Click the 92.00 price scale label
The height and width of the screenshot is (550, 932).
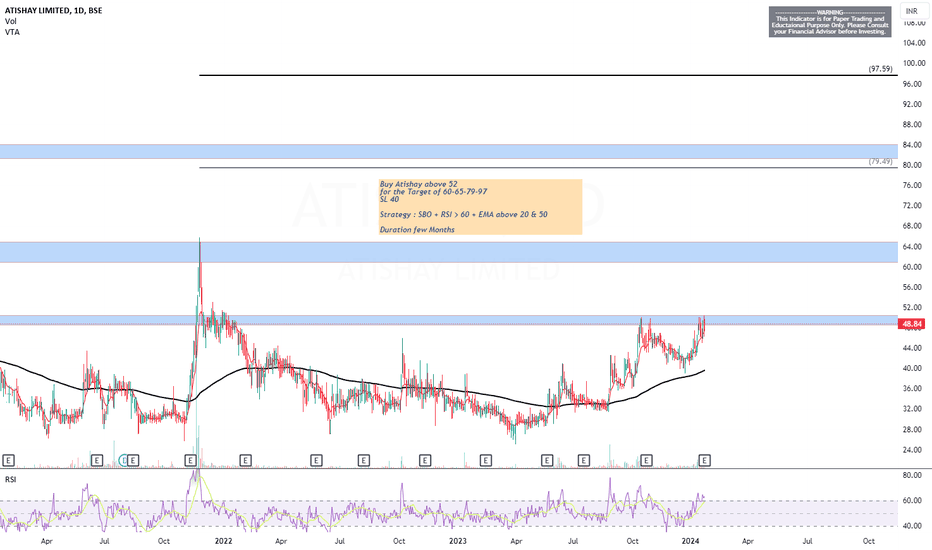click(x=914, y=104)
